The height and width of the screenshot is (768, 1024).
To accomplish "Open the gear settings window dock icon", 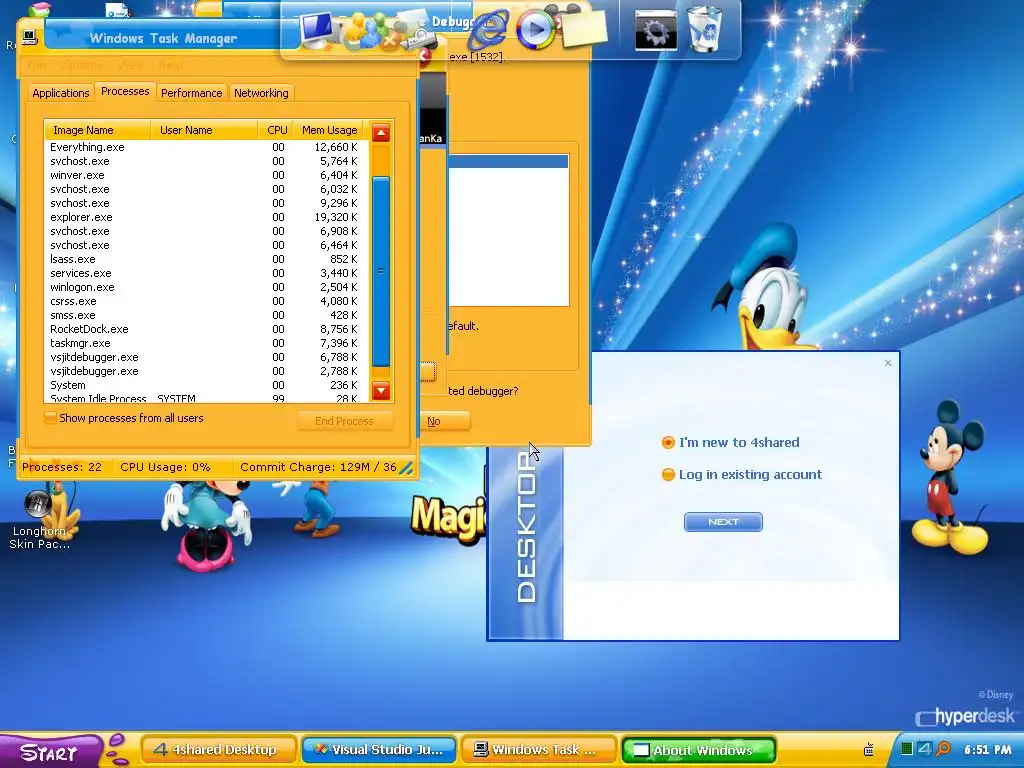I will click(656, 29).
